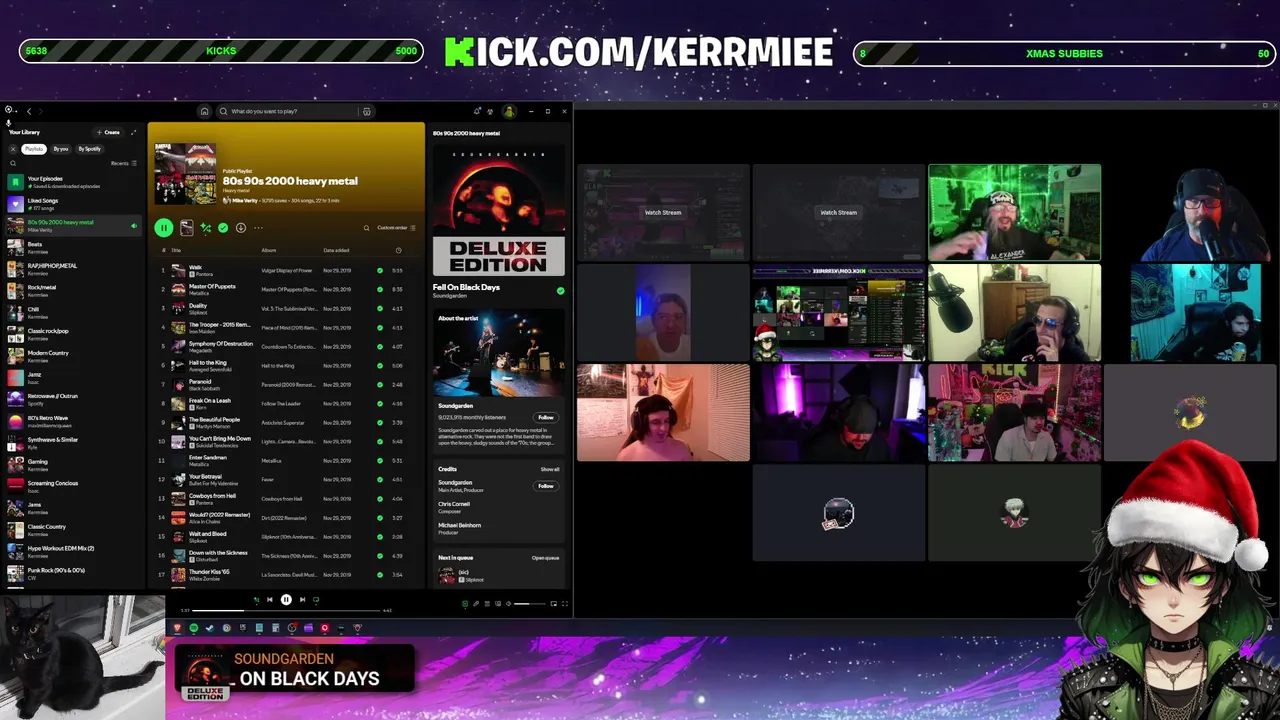Play Symphony Of Destruction track row

tap(288, 346)
